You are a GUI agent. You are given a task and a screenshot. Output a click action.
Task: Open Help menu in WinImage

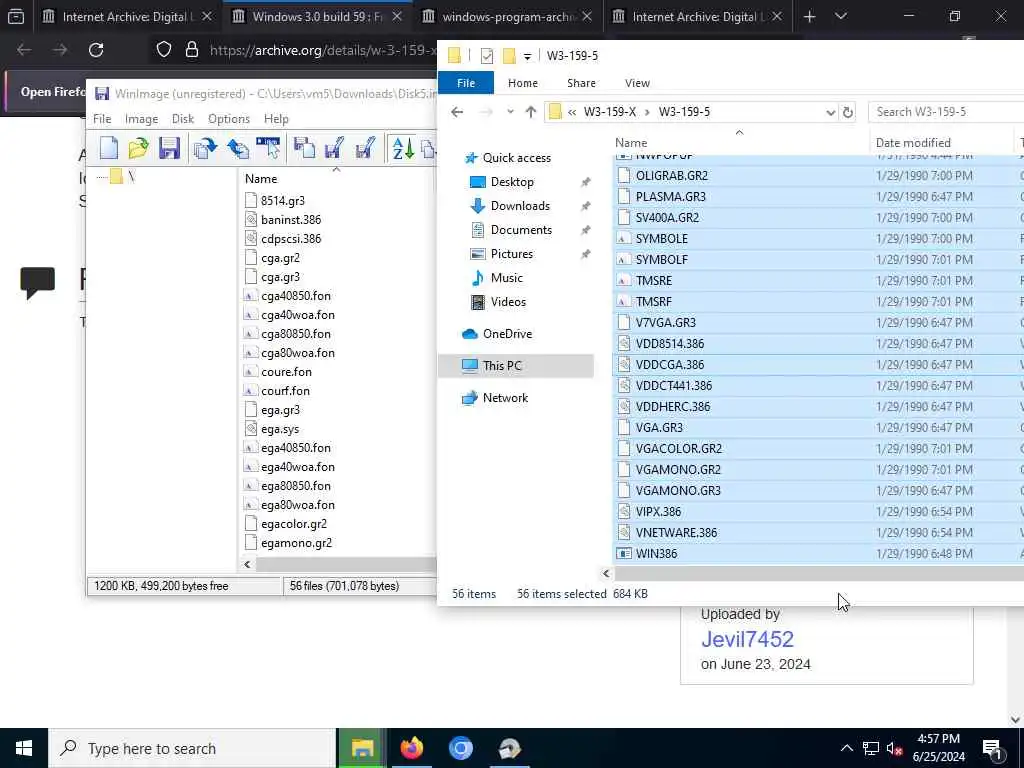276,119
